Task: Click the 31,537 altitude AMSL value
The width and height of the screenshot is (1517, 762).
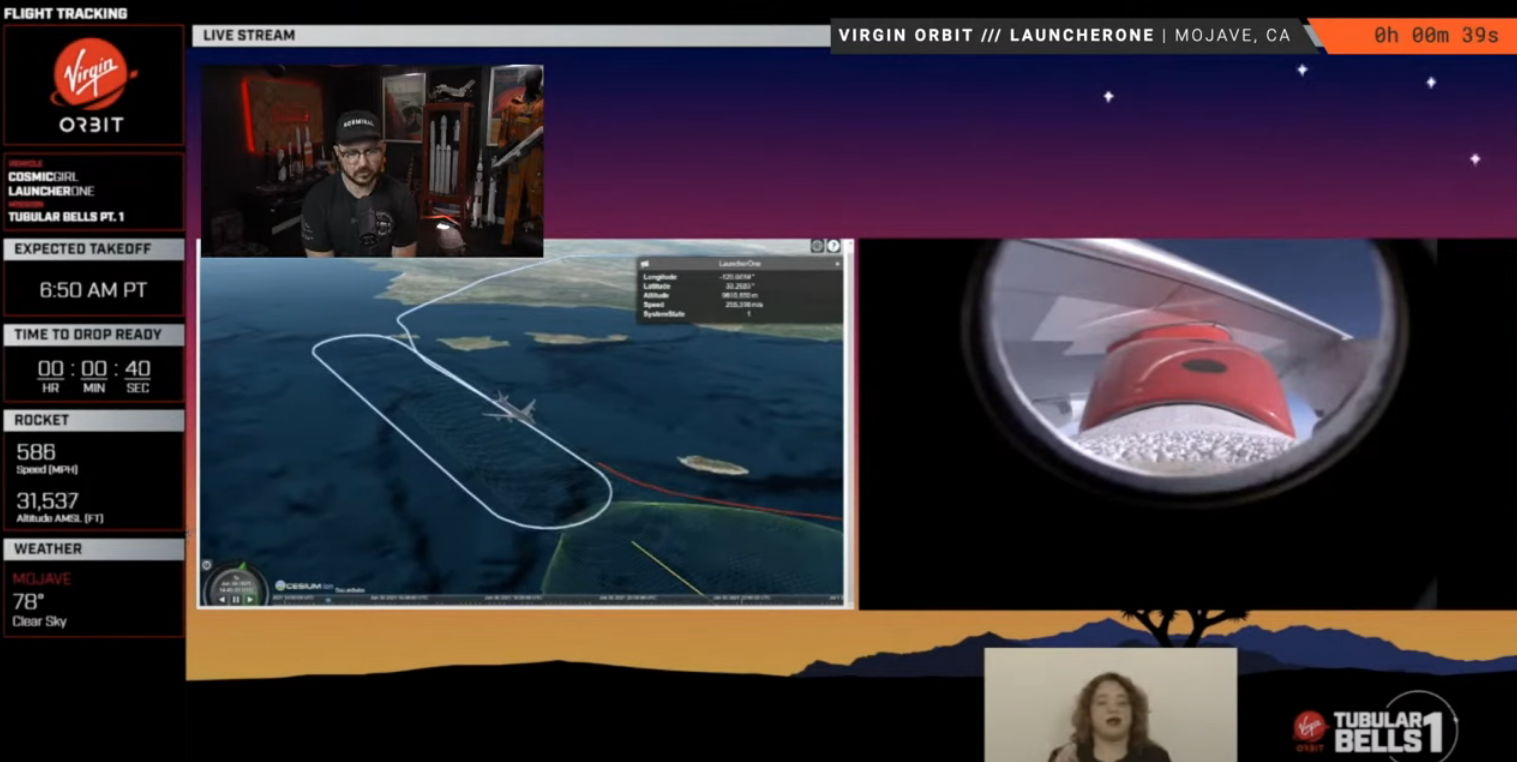Action: [47, 501]
